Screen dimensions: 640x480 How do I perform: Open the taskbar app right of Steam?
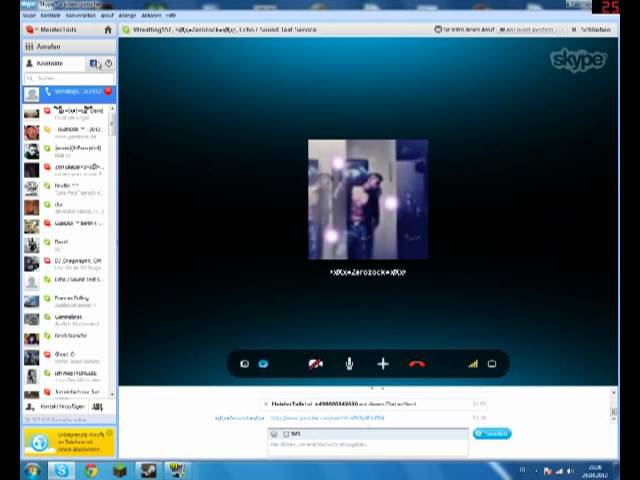point(177,471)
